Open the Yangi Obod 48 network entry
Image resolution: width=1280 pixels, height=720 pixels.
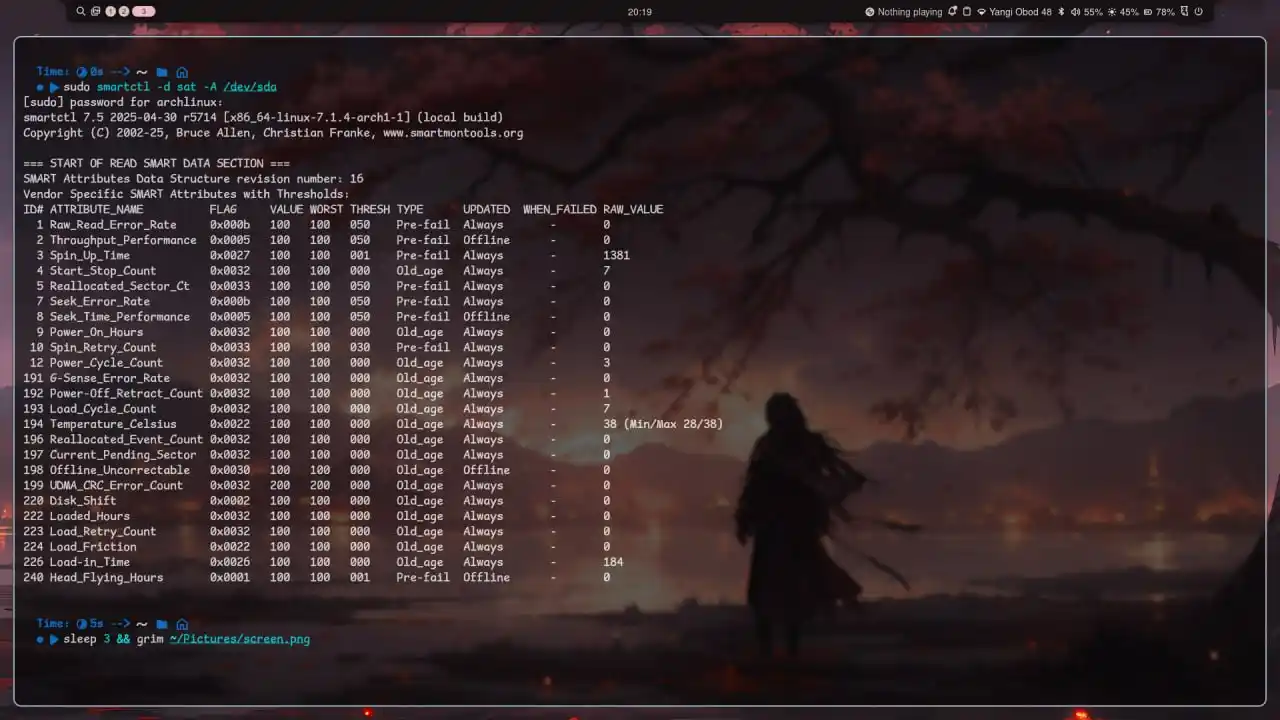click(1020, 12)
